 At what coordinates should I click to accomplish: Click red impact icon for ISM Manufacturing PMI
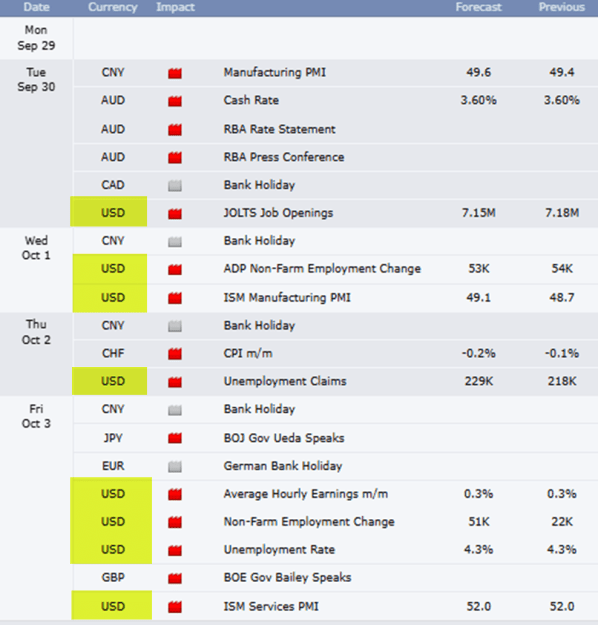(x=175, y=298)
